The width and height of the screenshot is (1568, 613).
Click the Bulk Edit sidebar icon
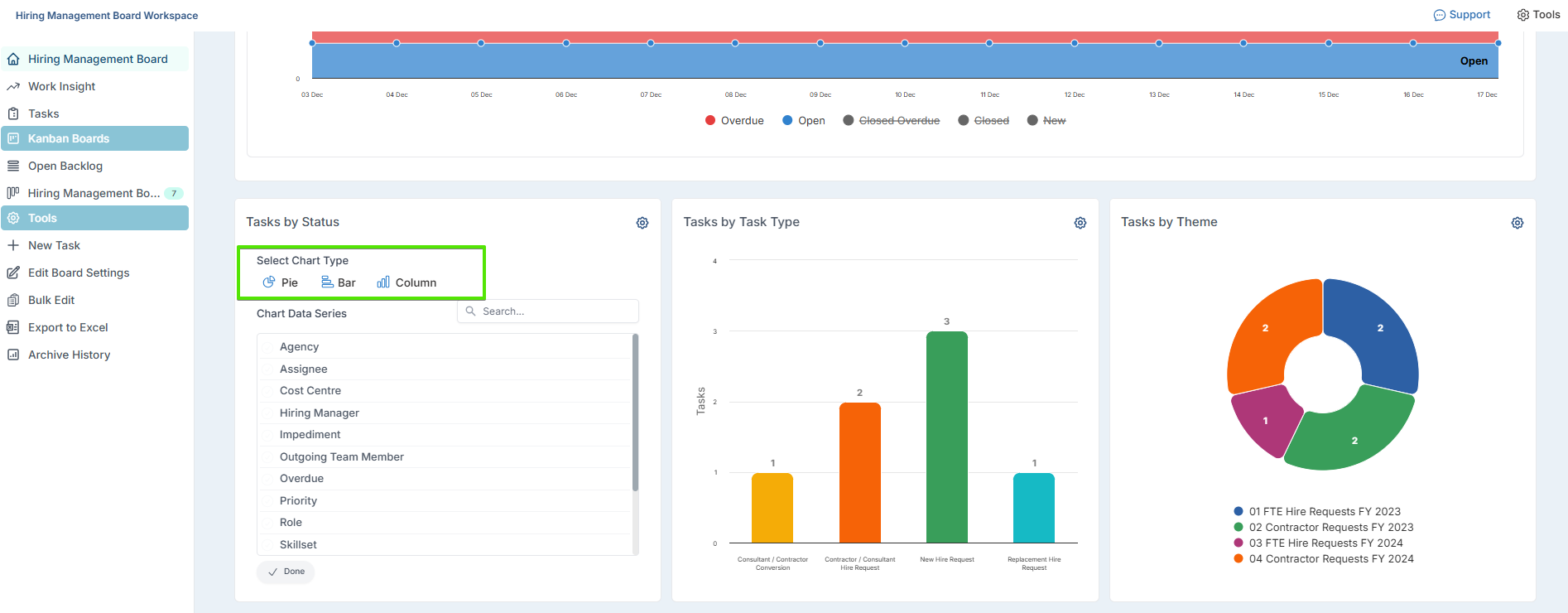13,300
